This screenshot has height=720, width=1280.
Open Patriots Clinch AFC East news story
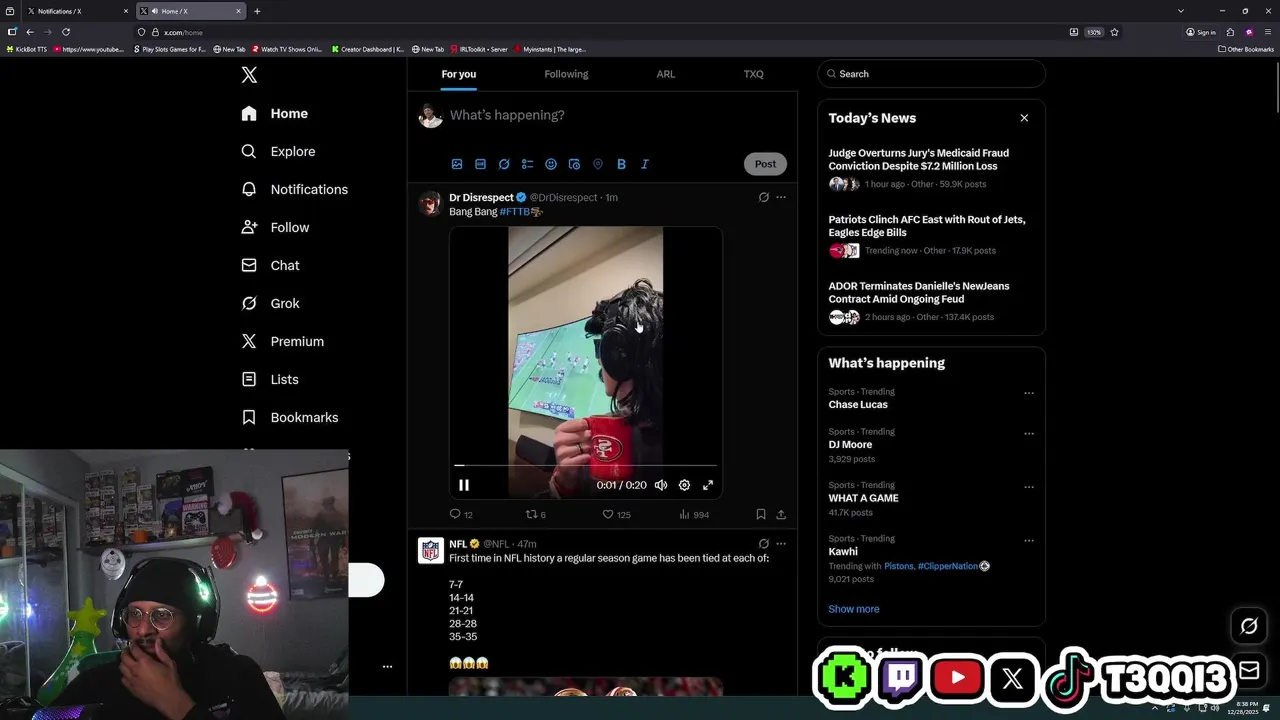pos(930,236)
